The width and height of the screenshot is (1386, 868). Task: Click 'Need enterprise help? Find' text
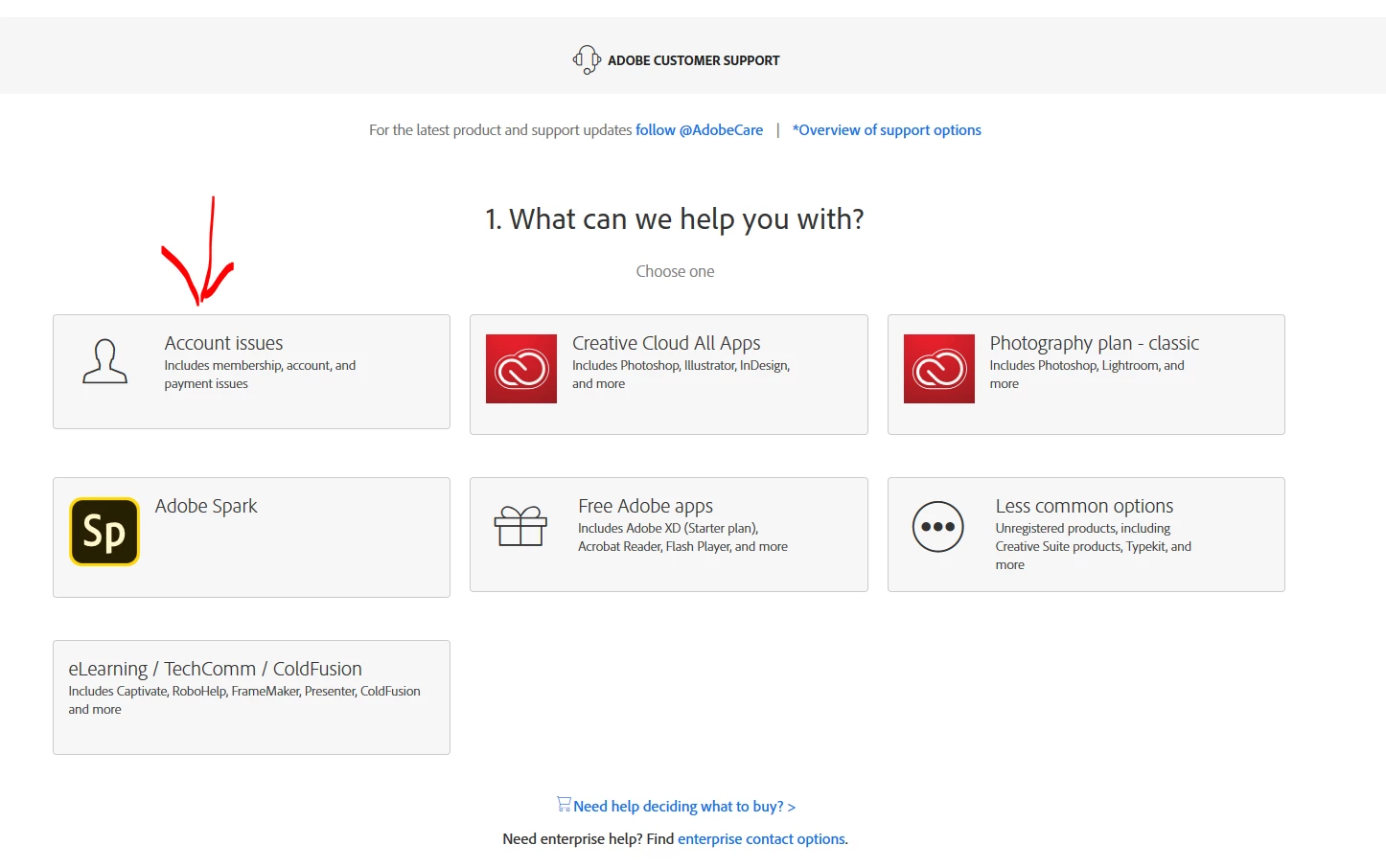click(589, 839)
